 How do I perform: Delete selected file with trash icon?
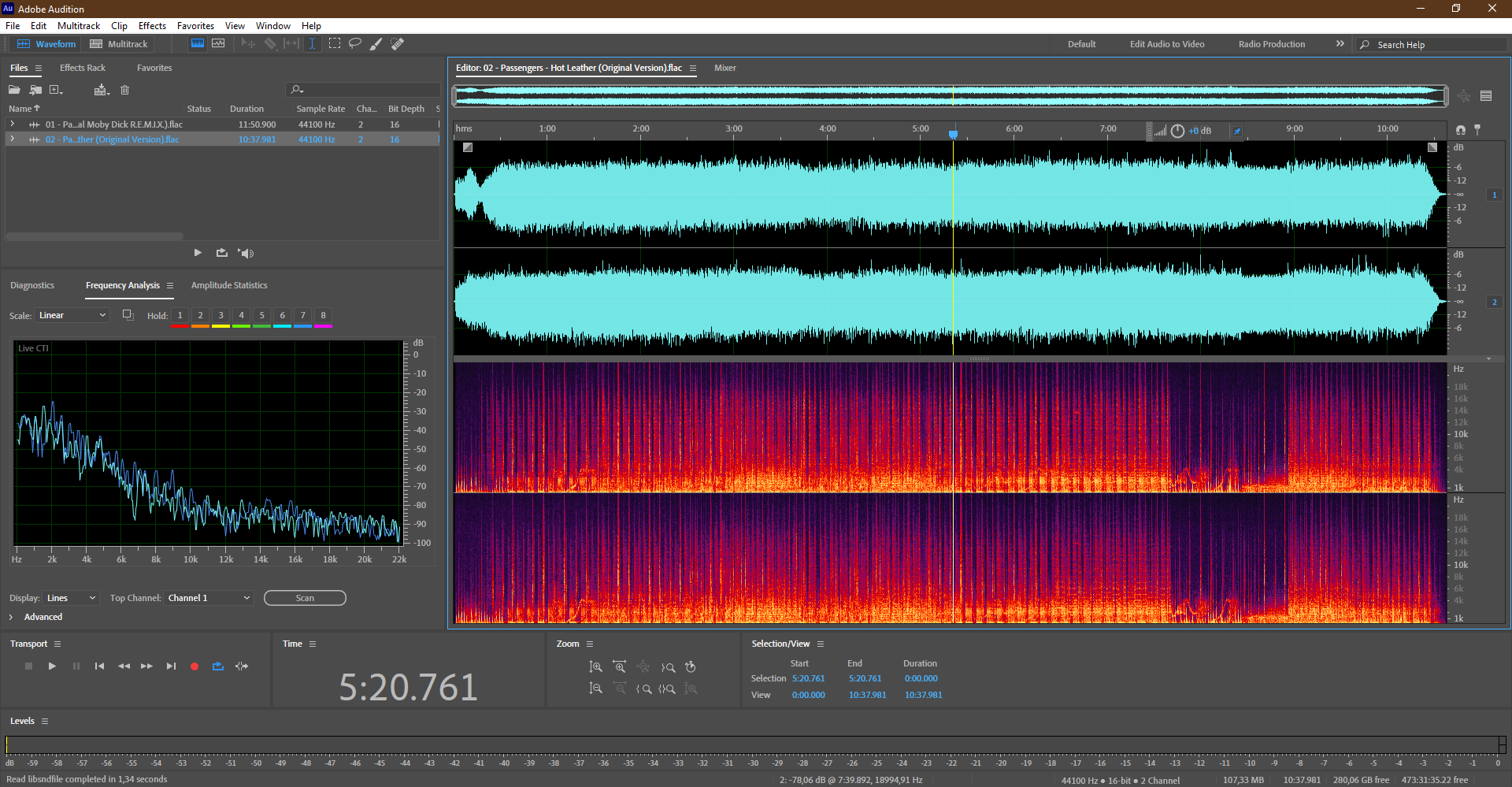point(124,90)
